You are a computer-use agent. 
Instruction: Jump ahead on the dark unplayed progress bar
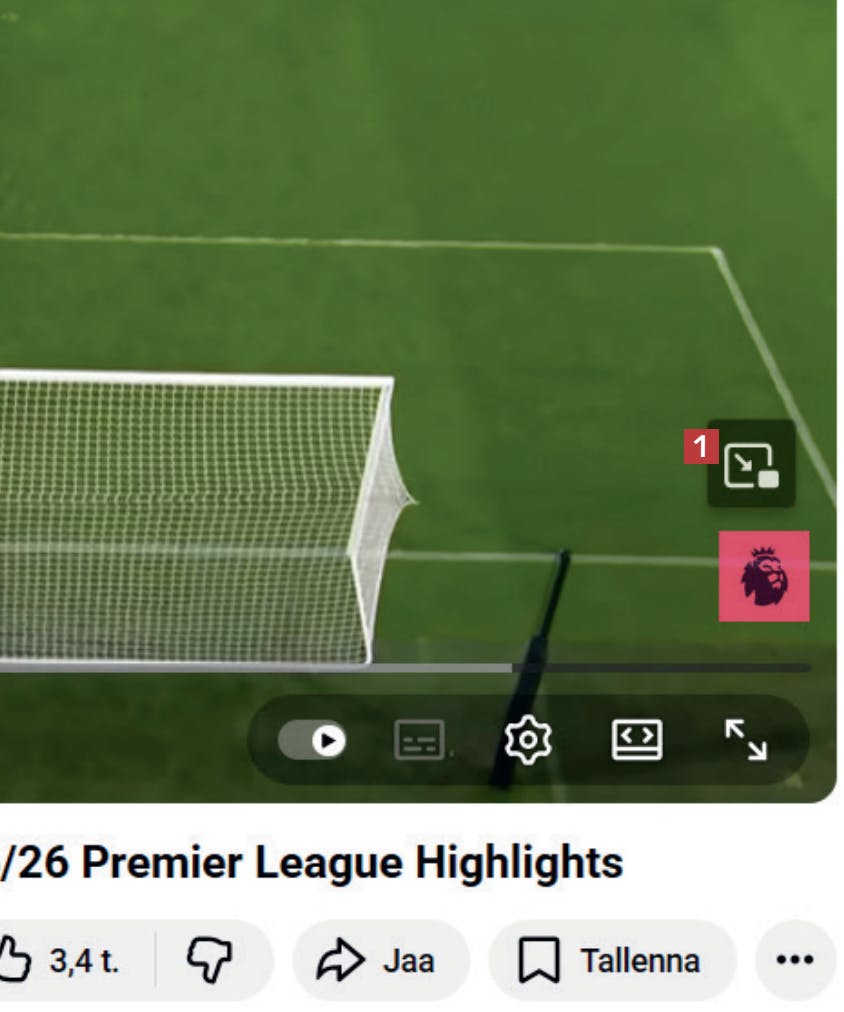pyautogui.click(x=661, y=668)
